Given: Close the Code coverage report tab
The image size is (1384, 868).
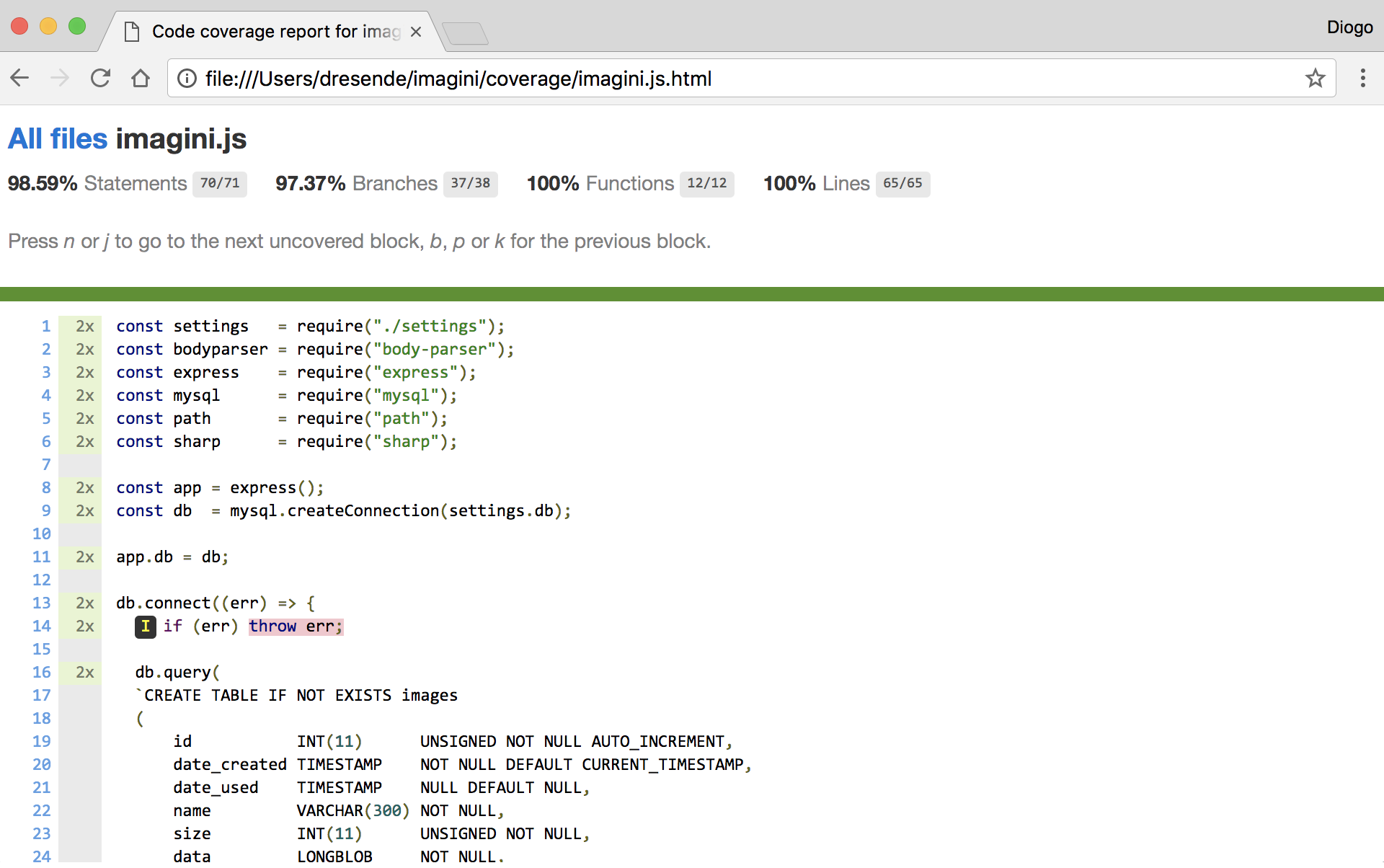Looking at the screenshot, I should [416, 32].
